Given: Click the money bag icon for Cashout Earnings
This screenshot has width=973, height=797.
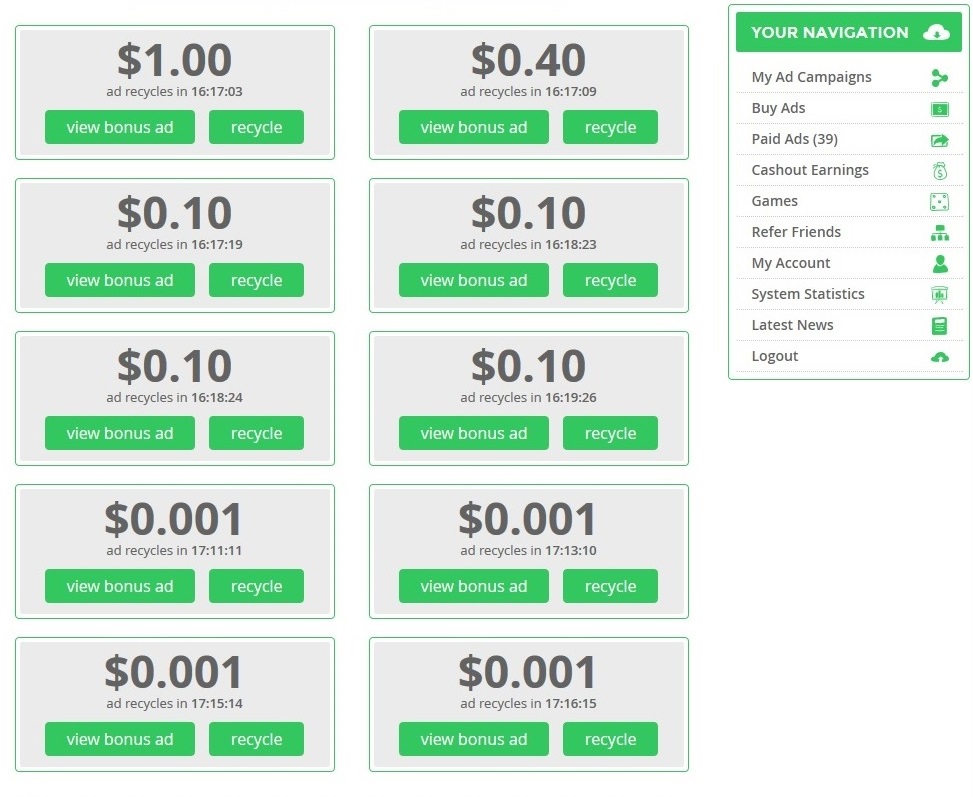Looking at the screenshot, I should (939, 170).
